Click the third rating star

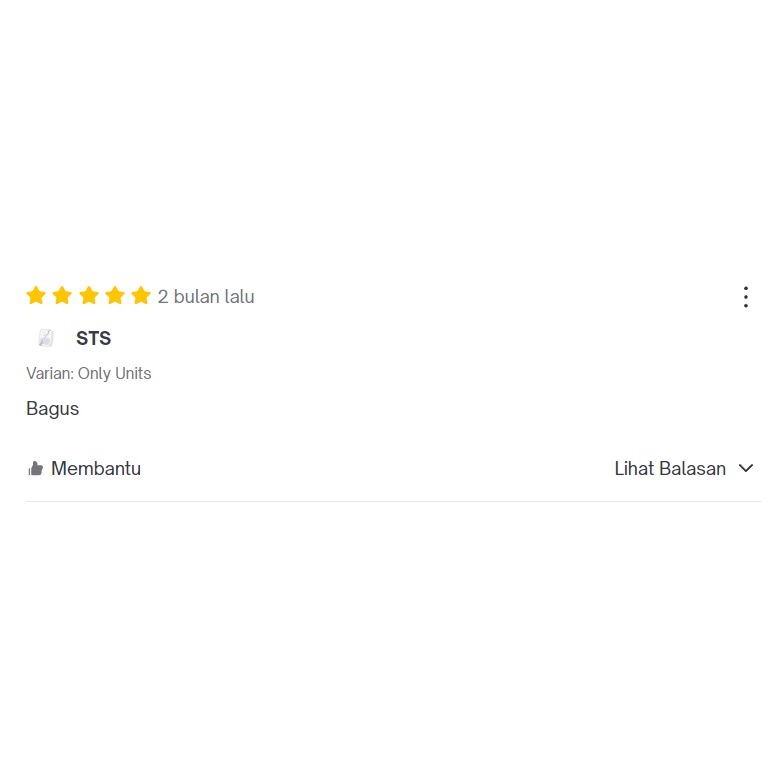pos(89,295)
